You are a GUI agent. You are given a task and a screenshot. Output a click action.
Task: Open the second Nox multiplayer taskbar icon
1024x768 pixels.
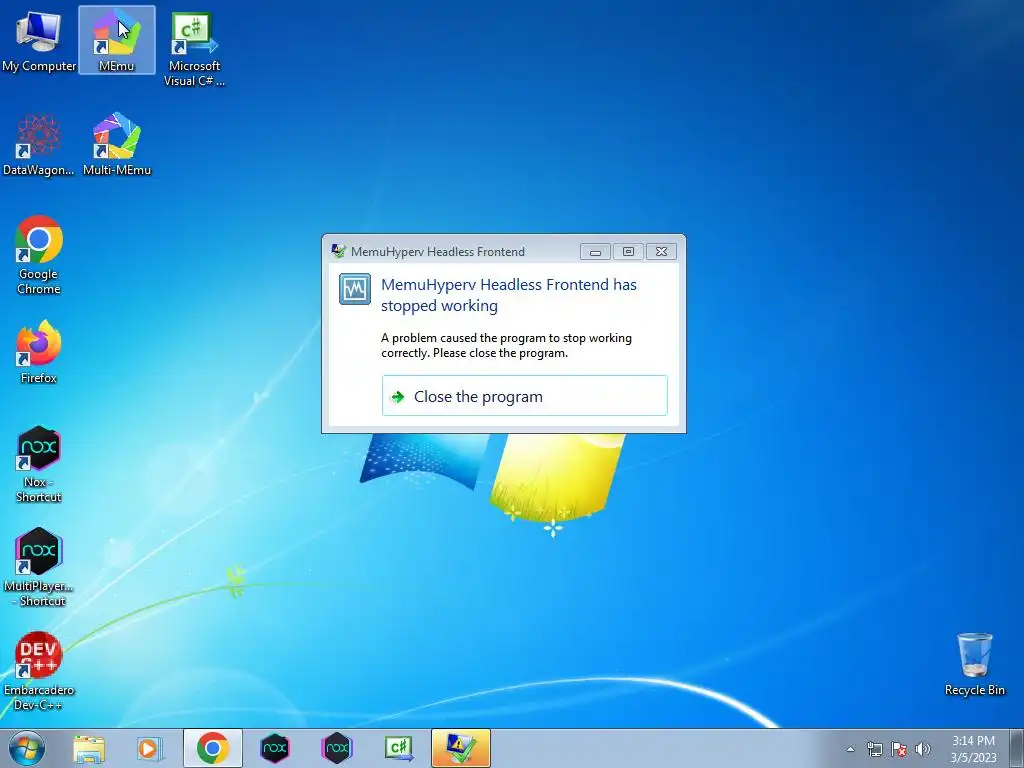pos(337,748)
